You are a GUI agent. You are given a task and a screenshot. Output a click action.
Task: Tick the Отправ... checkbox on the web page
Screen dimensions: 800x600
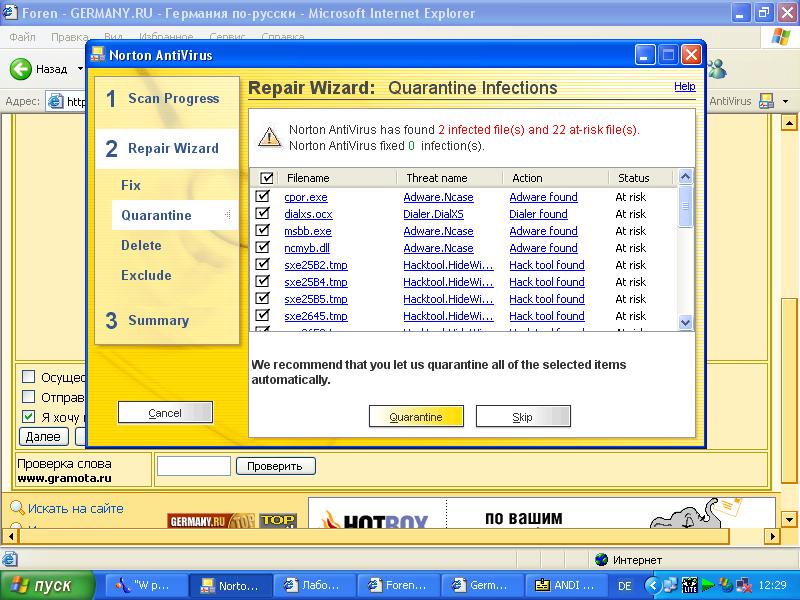coord(29,397)
